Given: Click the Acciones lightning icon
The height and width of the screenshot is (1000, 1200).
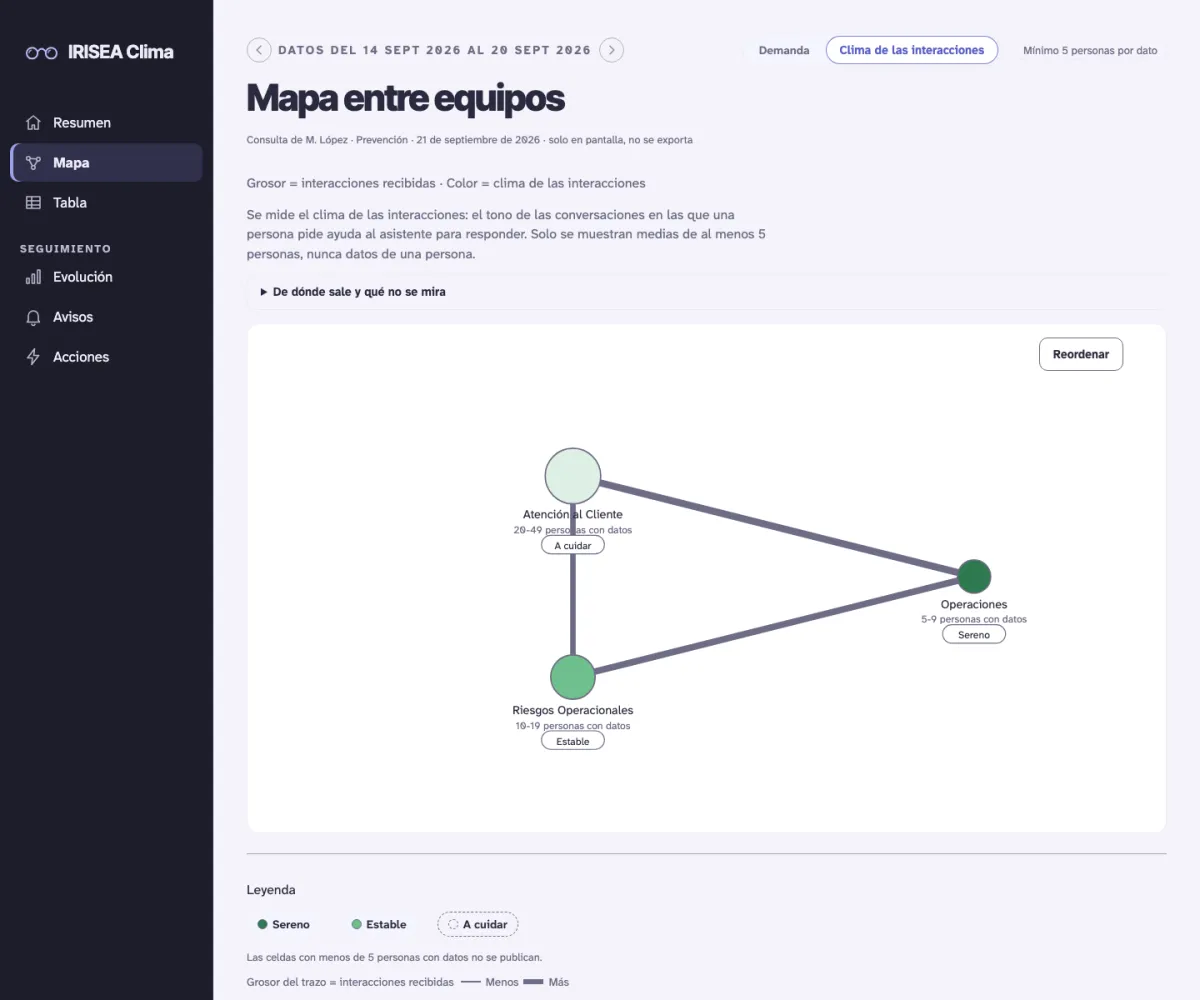Looking at the screenshot, I should (x=33, y=357).
